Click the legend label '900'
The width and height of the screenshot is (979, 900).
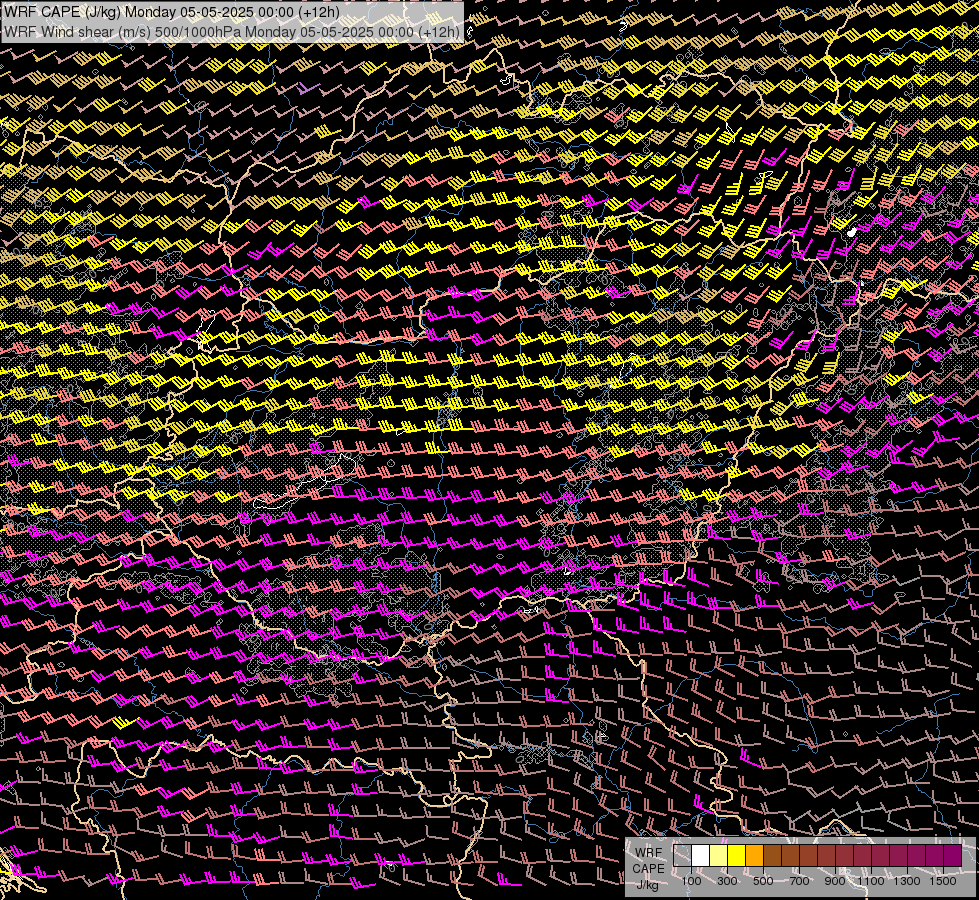835,881
